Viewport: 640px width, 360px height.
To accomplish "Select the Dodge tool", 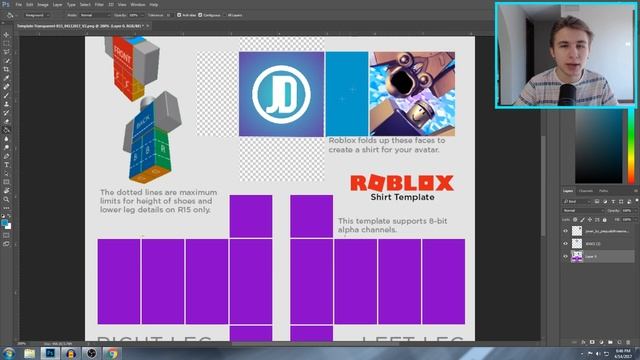I will [x=6, y=147].
